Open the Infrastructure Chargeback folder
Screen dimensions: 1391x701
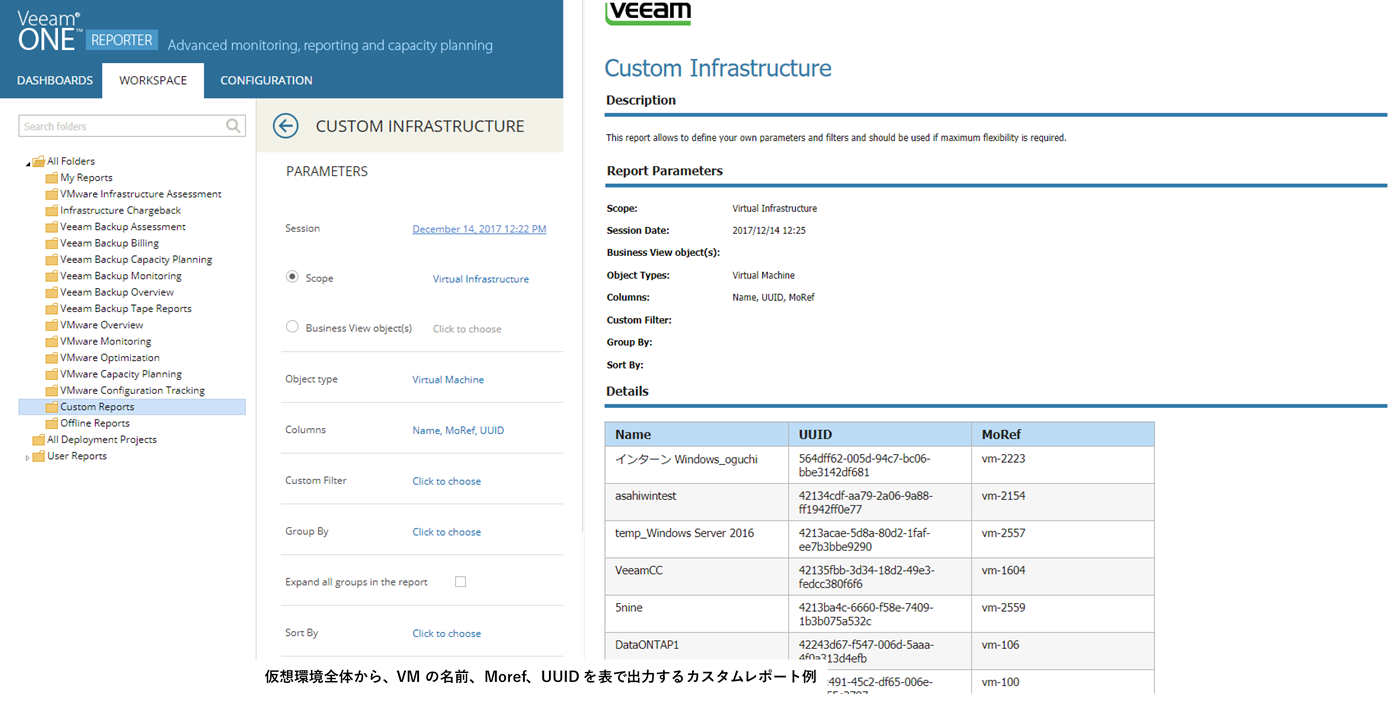pos(120,211)
